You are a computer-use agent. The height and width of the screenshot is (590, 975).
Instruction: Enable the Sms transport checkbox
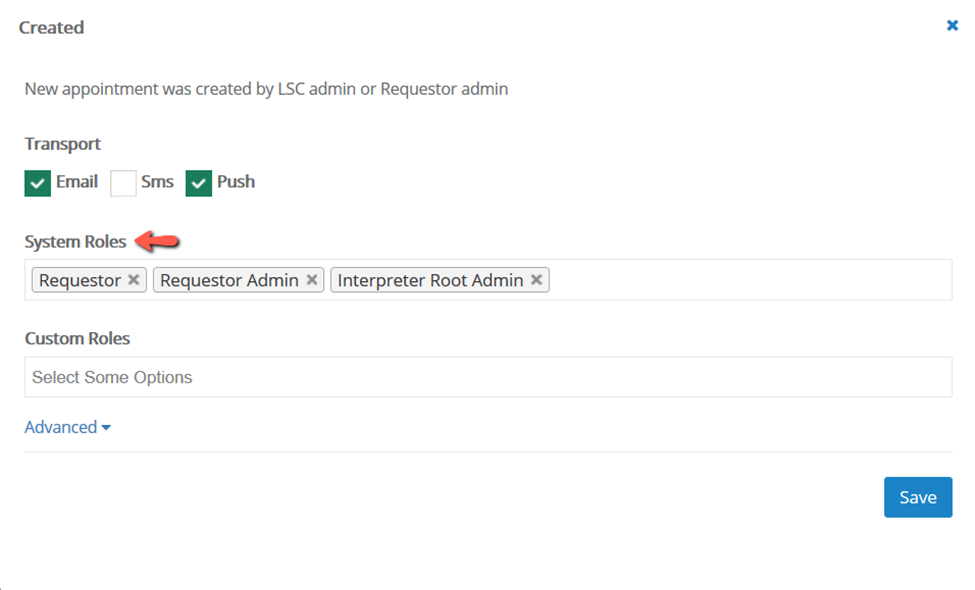(x=123, y=183)
